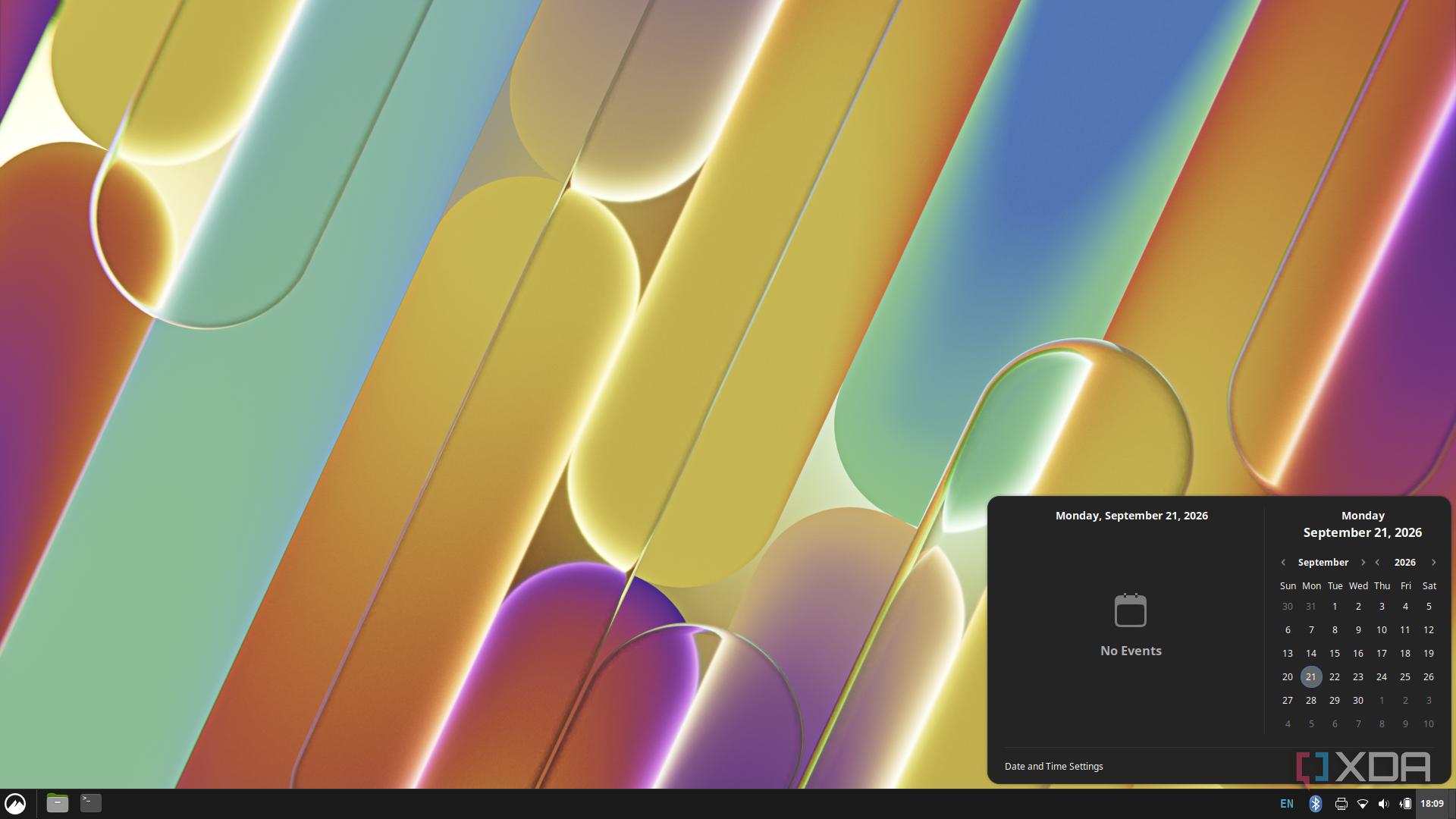This screenshot has width=1456, height=819.
Task: Open the Bluetooth tray icon
Action: 1316,804
